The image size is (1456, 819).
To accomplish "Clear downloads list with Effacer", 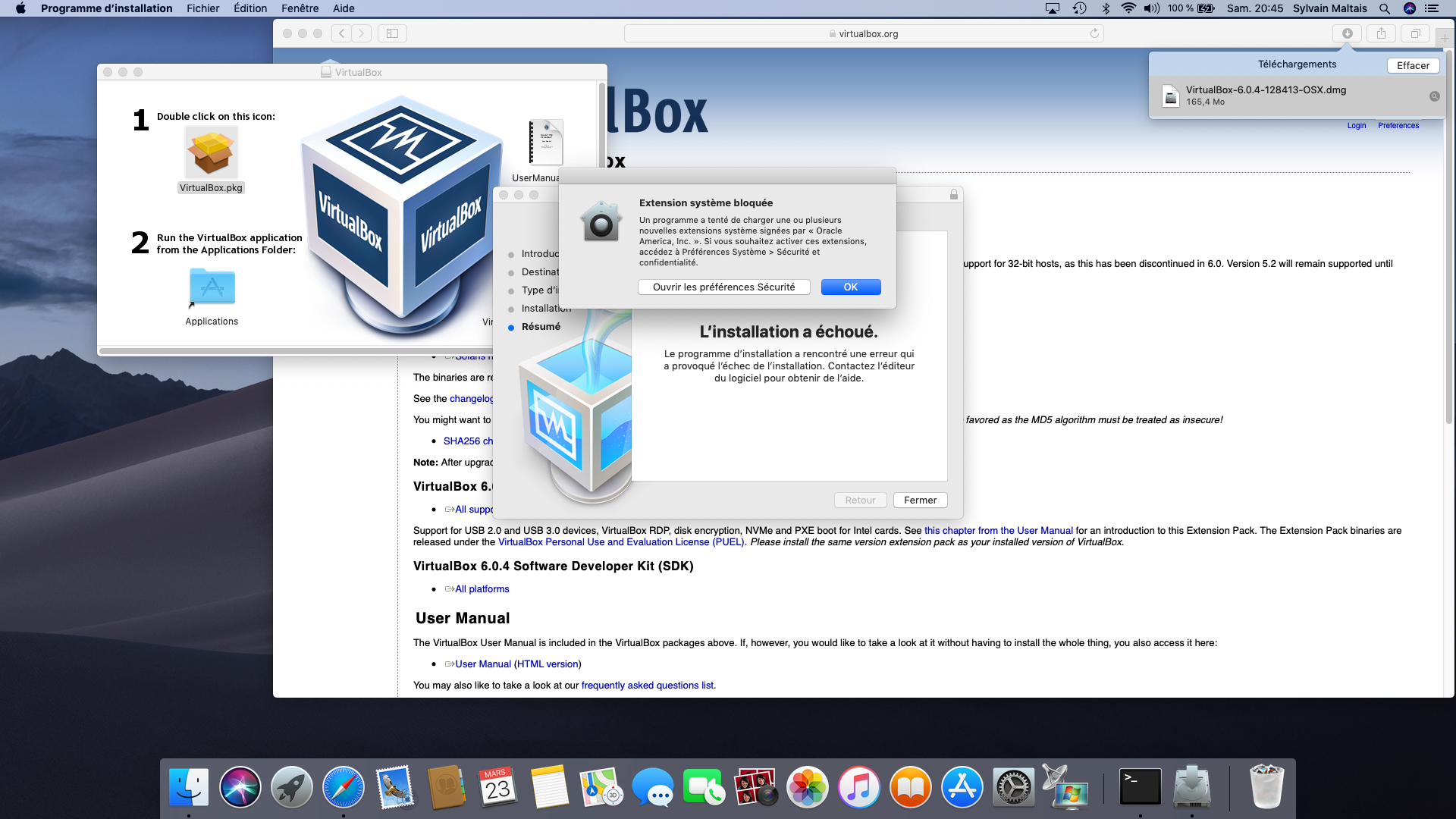I will 1413,65.
